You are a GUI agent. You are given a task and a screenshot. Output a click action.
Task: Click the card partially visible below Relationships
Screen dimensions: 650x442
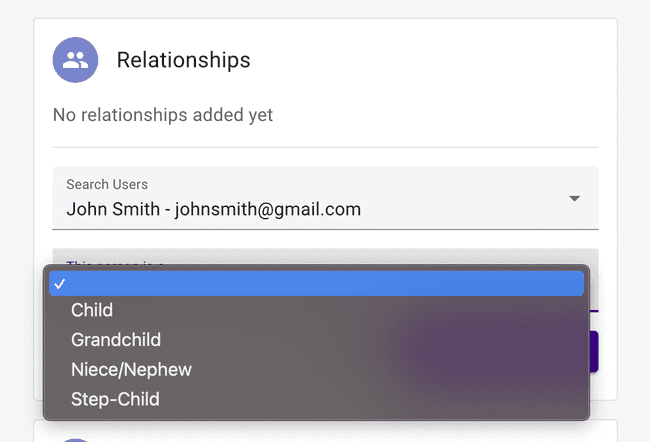325,432
